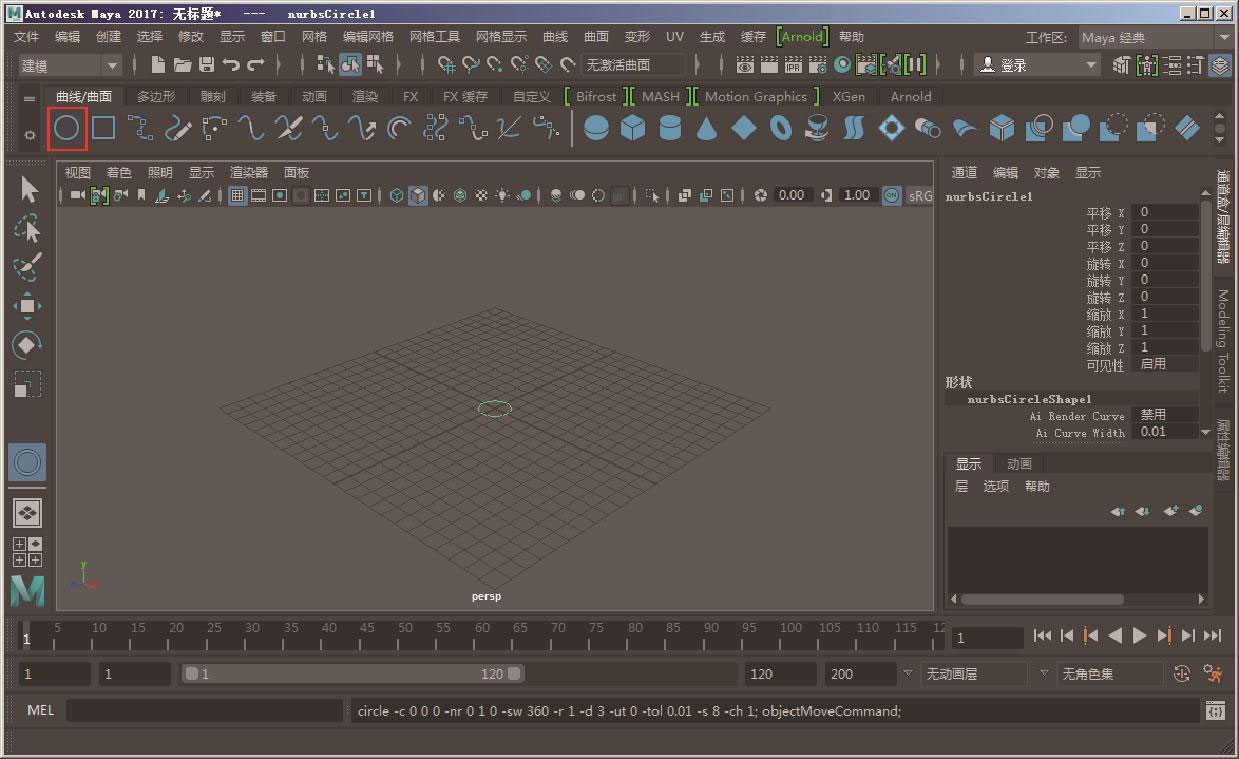Select the Move tool in the toolbox
The image size is (1239, 759).
[x=28, y=306]
